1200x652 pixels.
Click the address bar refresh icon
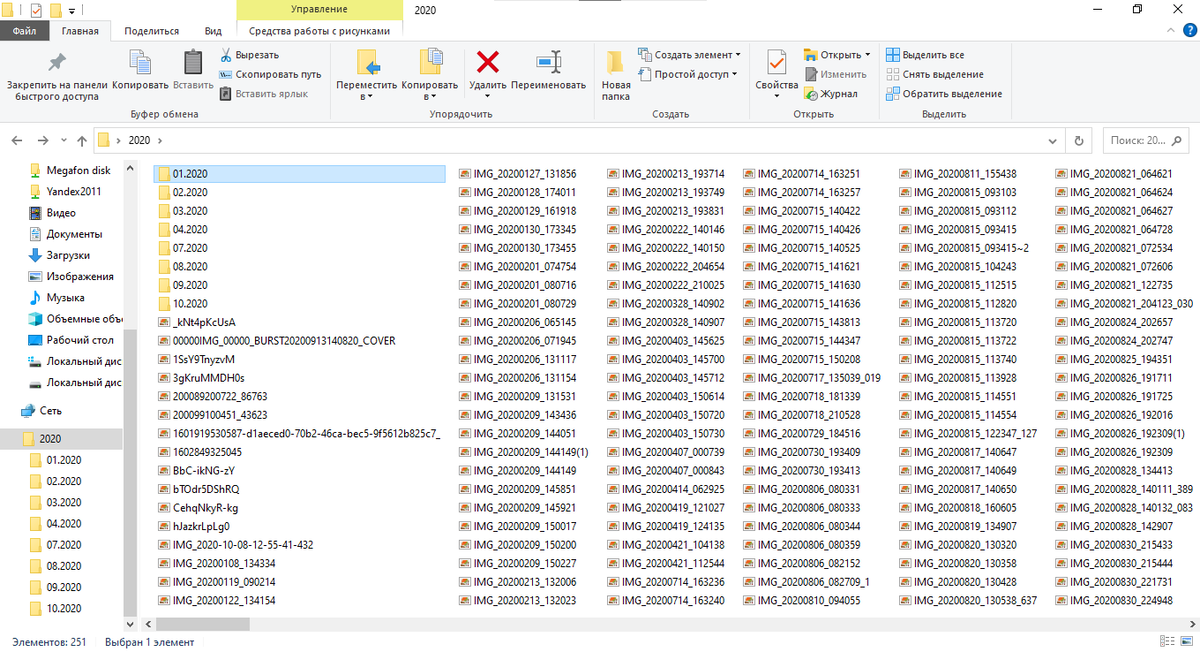tap(1079, 140)
